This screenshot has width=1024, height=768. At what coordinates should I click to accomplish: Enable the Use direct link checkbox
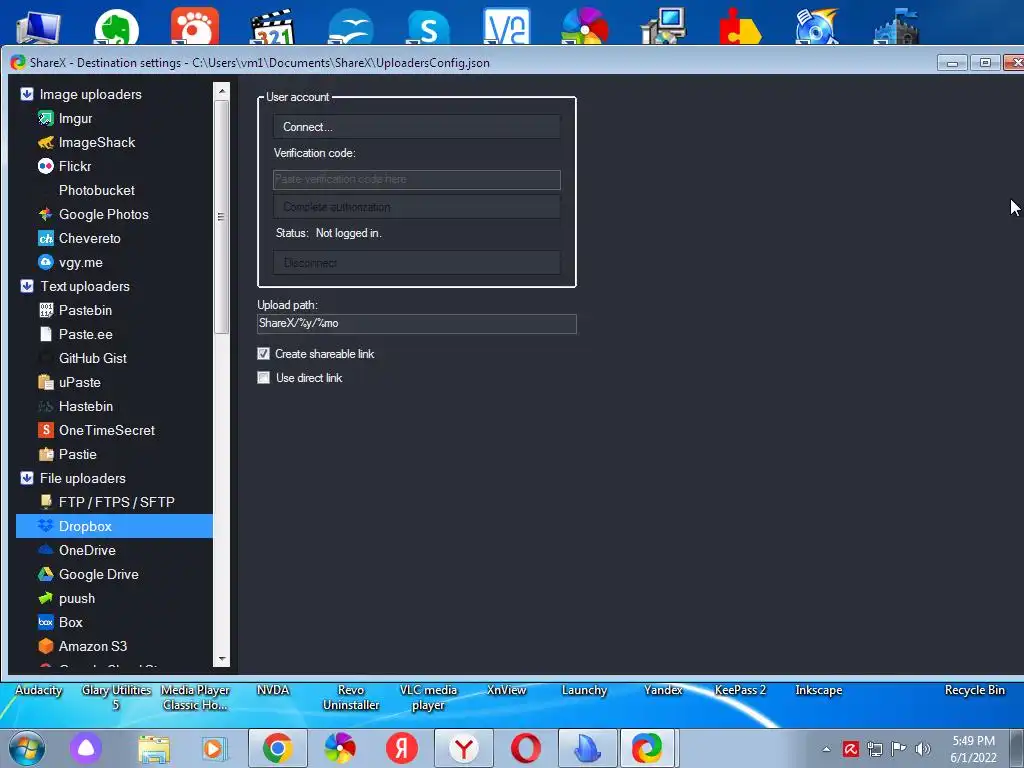coord(263,377)
